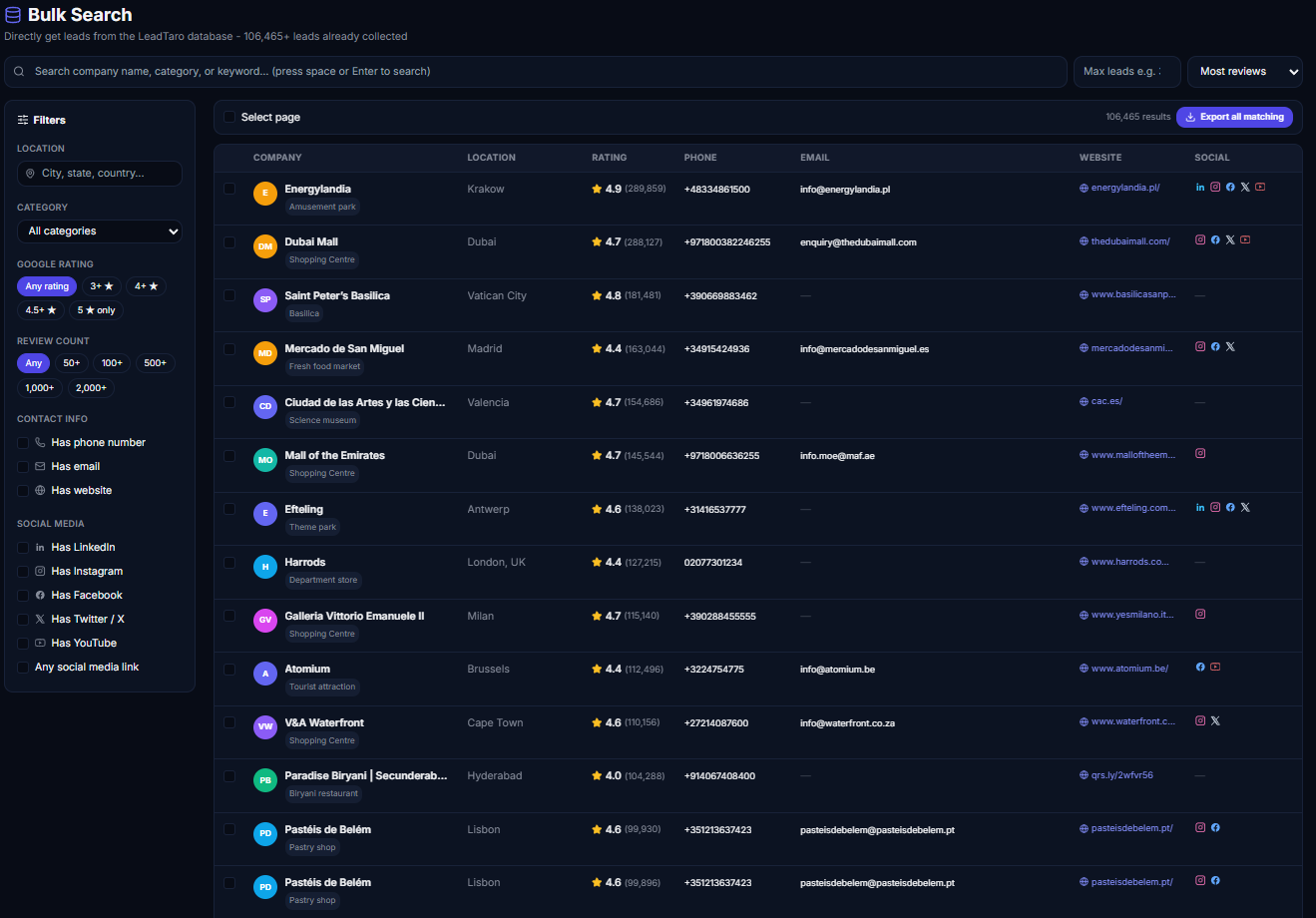
Task: Open Dubai Mall's YouTube icon
Action: (1245, 240)
